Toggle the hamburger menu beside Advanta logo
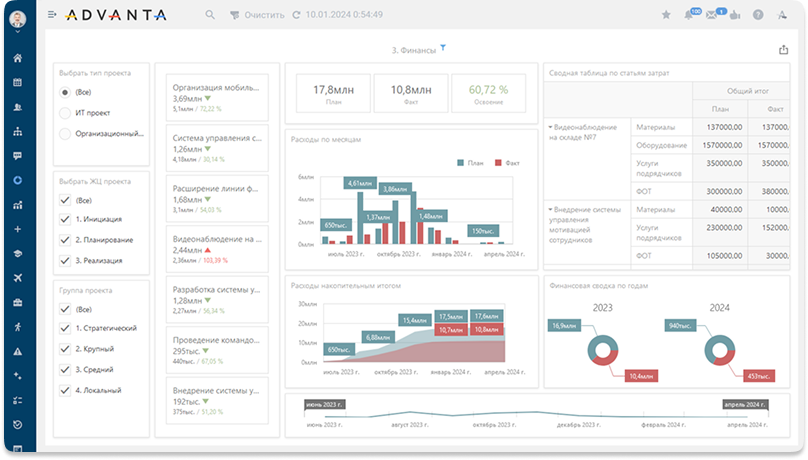808x460 pixels. point(52,15)
